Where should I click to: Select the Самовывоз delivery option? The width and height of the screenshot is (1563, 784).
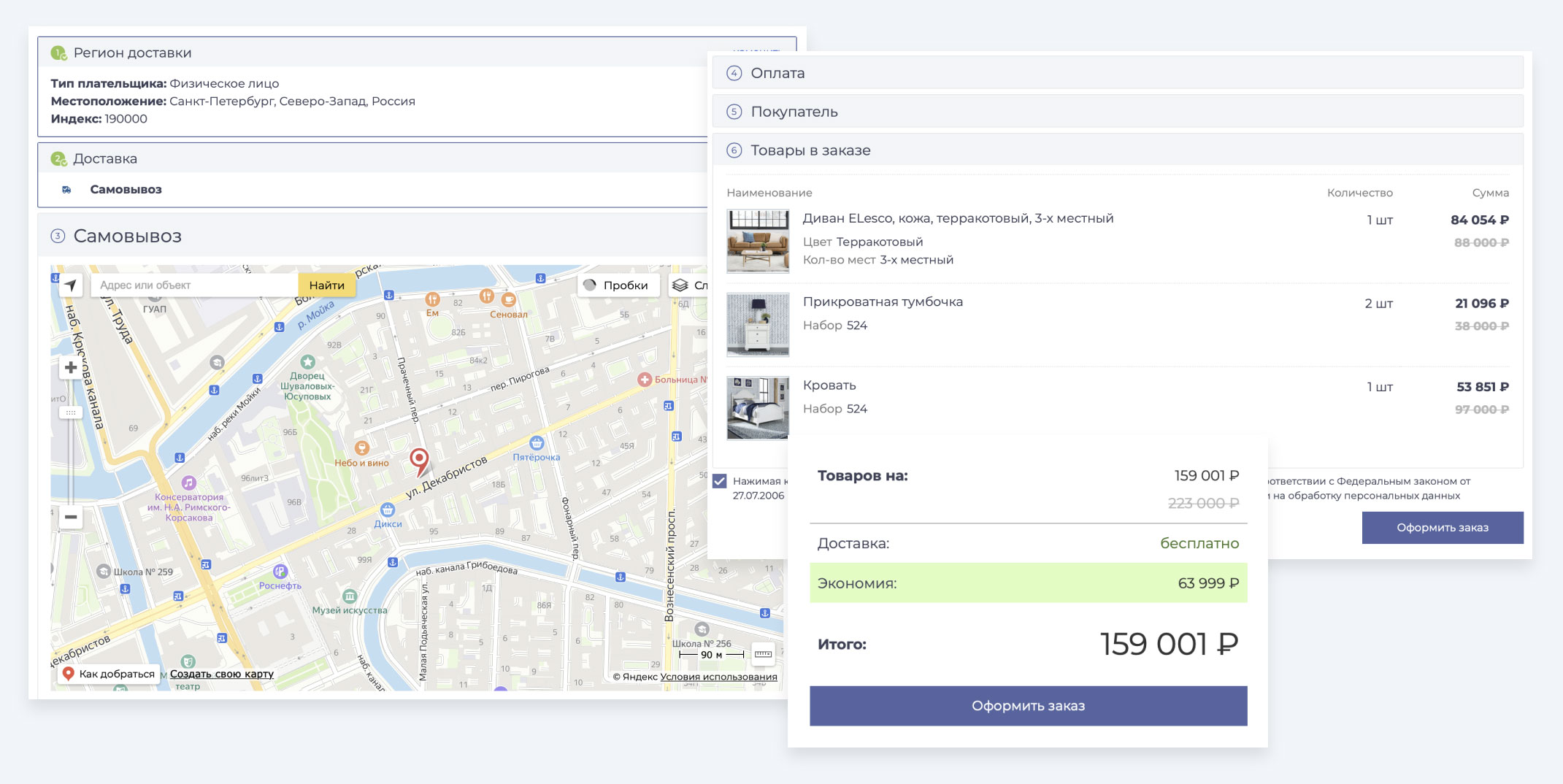[126, 190]
